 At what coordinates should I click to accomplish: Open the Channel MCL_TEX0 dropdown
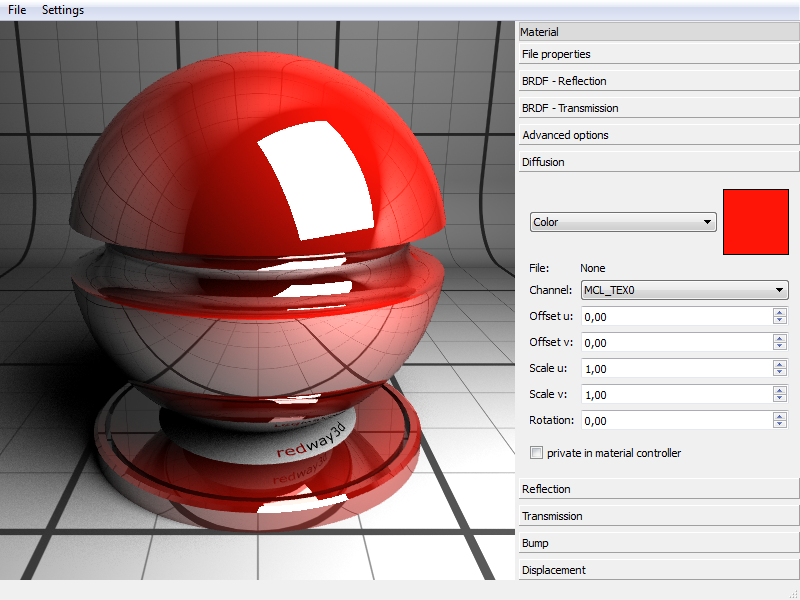(x=685, y=291)
